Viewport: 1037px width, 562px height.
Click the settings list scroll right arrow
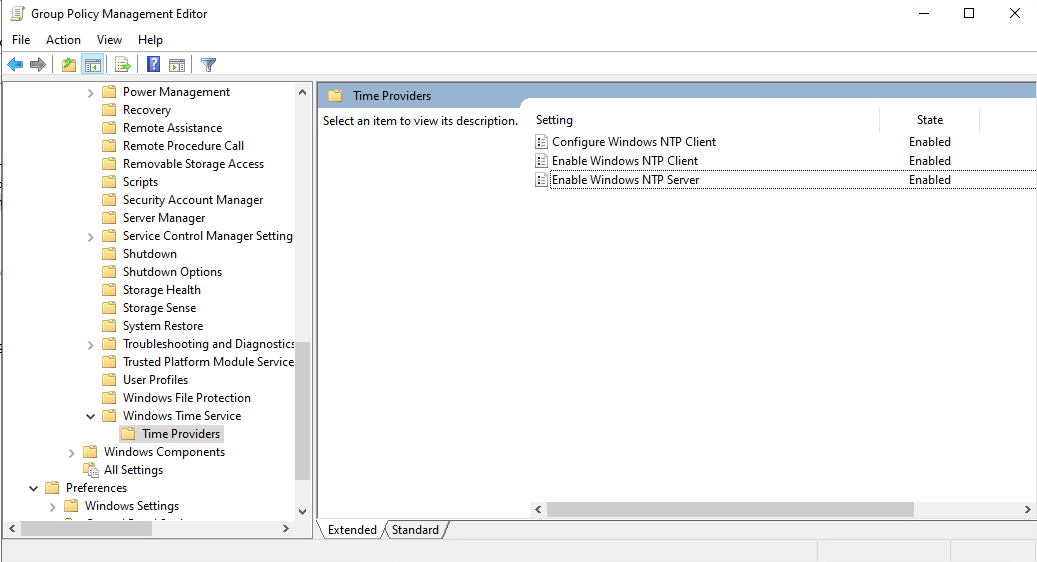pos(1027,509)
